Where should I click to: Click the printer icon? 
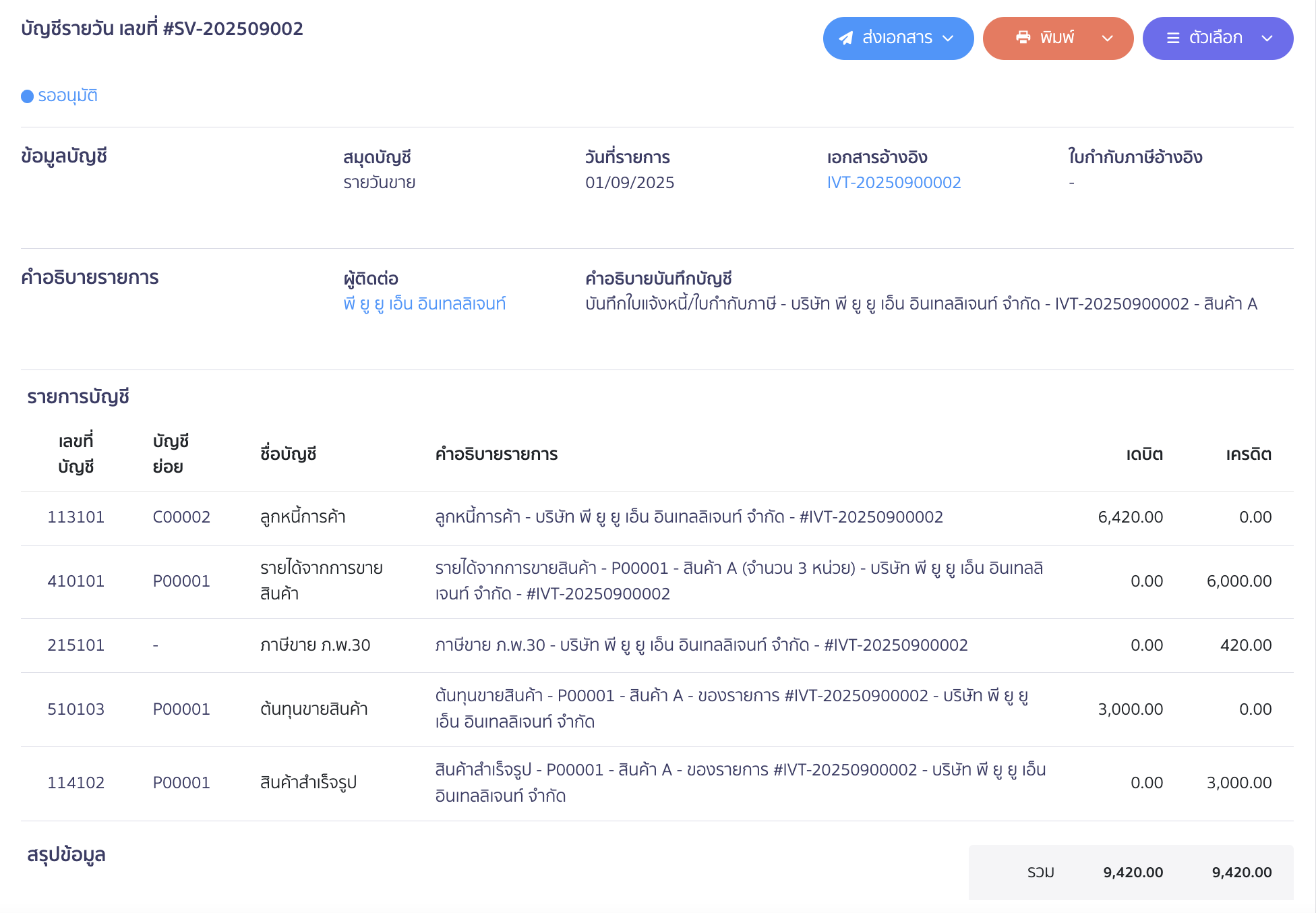coord(1023,38)
